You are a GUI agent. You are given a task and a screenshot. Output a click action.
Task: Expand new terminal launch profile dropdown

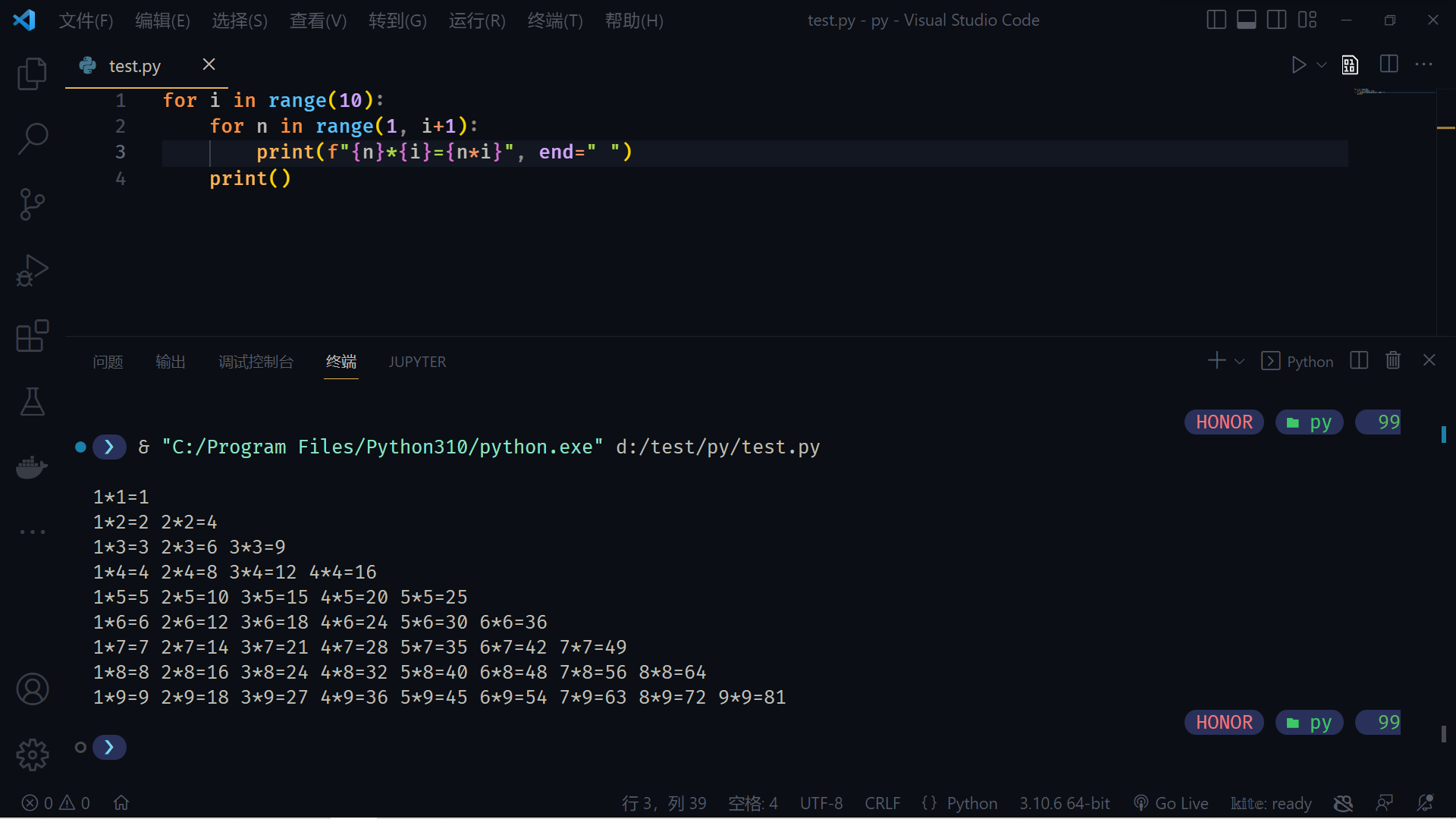pos(1240,361)
